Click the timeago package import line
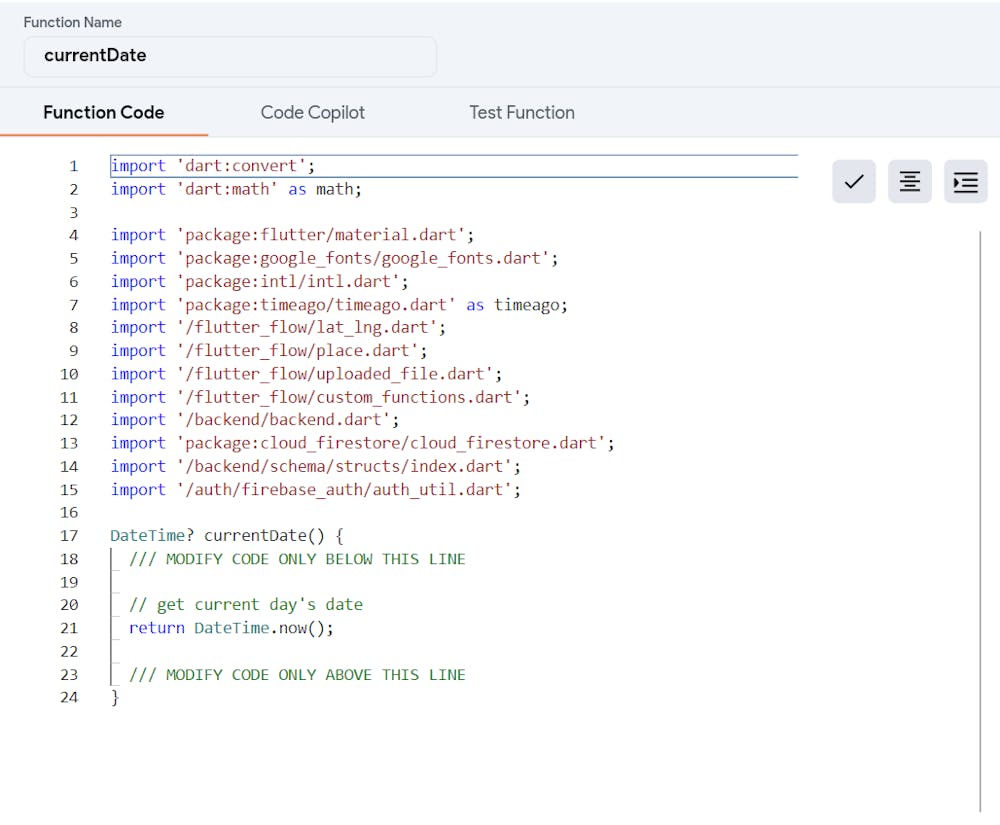Viewport: 1000px width, 825px height. [x=339, y=305]
